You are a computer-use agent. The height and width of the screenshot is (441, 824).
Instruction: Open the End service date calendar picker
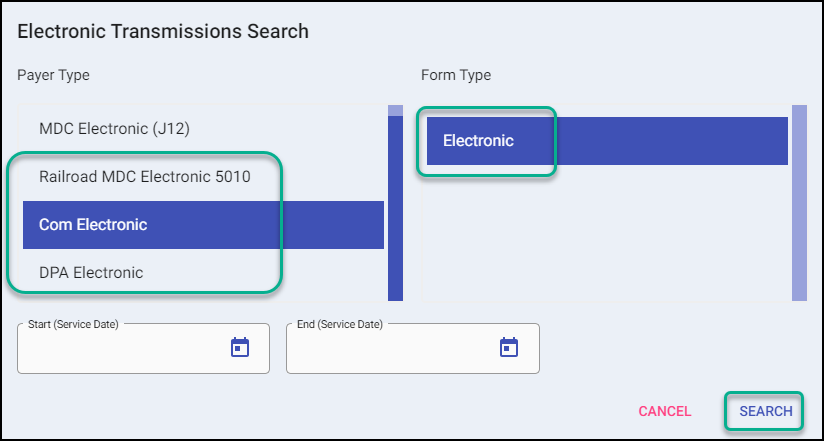click(509, 348)
